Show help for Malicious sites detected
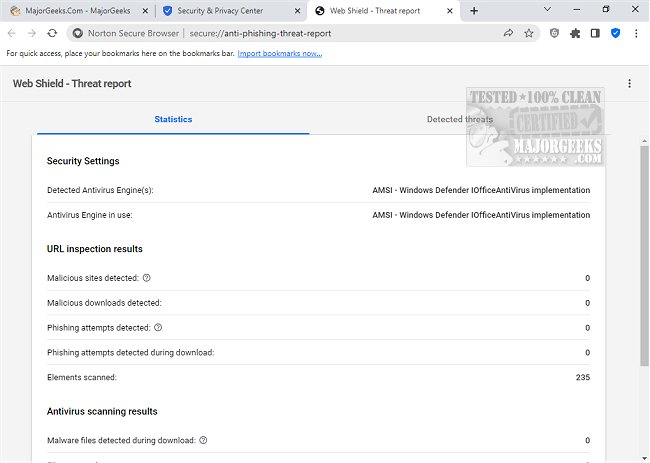Viewport: 650px width, 463px height. (146, 278)
